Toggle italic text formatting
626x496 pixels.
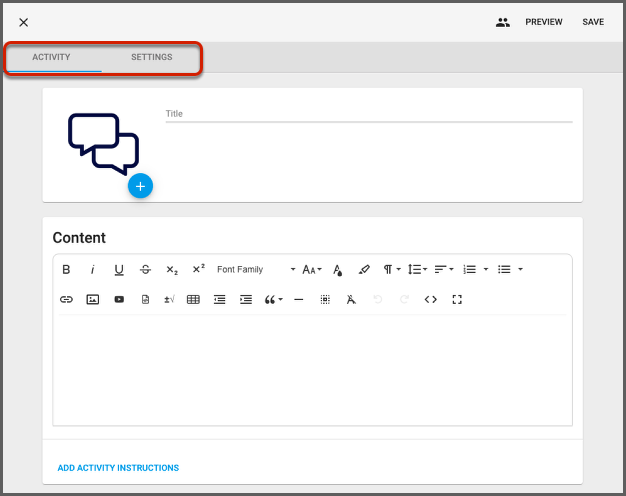(x=93, y=269)
